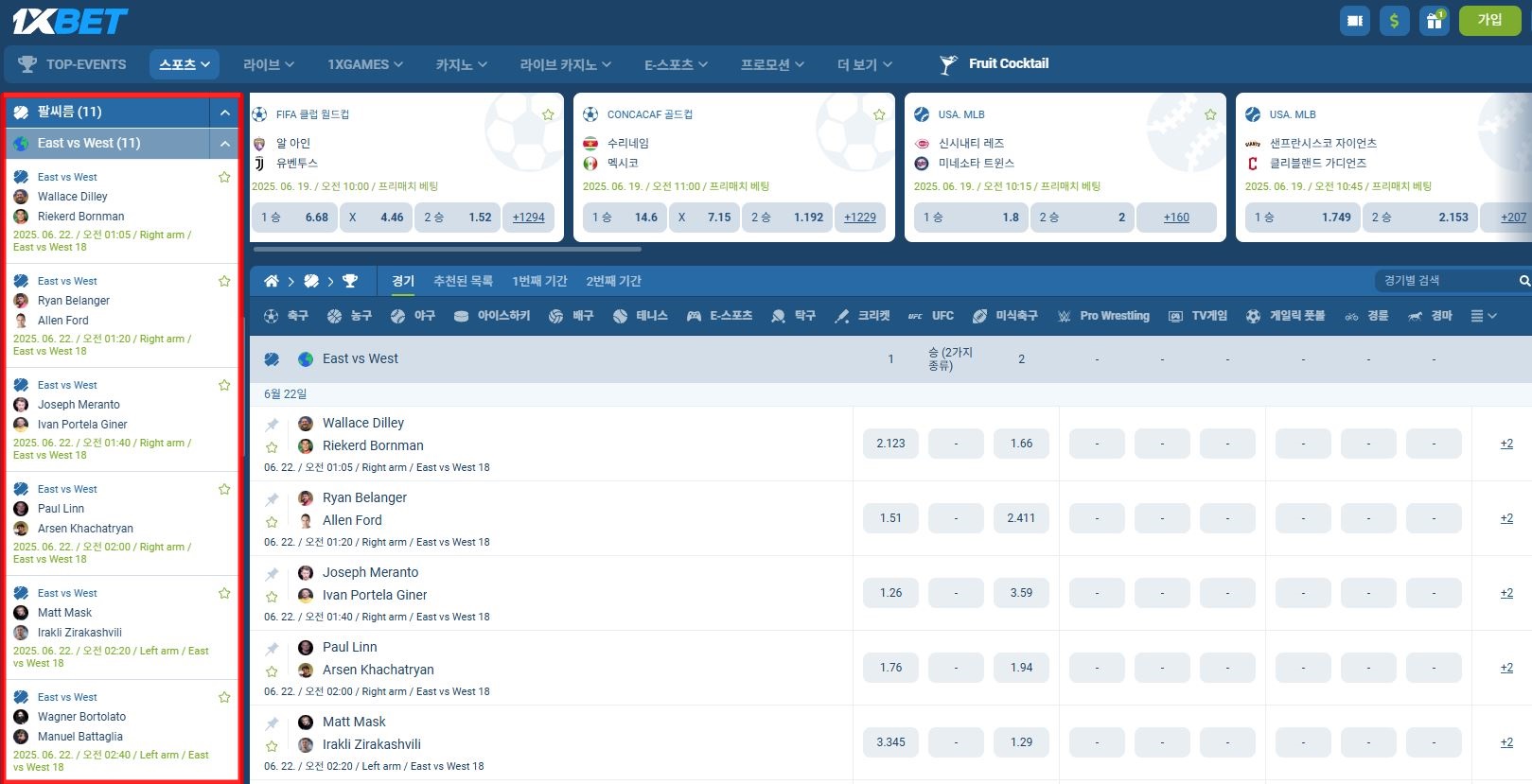The image size is (1532, 784).
Task: Select the 미식축구 American football filter
Action: click(1005, 316)
